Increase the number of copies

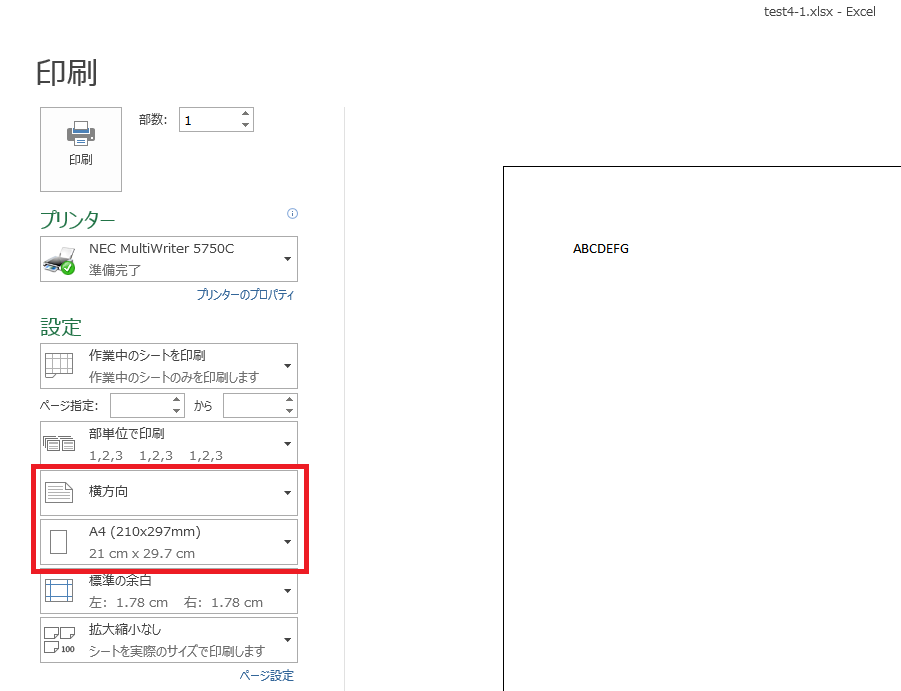tap(245, 114)
